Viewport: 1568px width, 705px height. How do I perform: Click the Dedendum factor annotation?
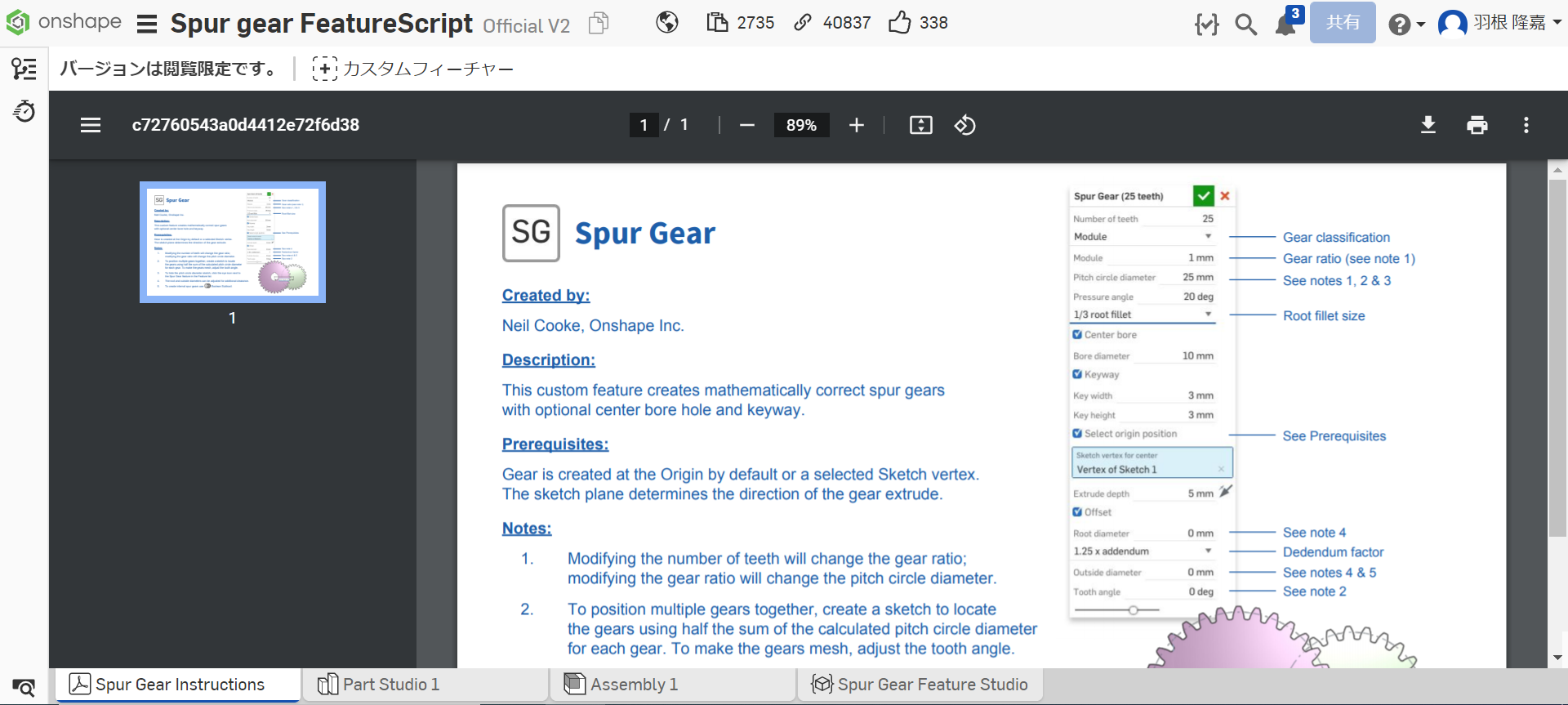(1333, 551)
